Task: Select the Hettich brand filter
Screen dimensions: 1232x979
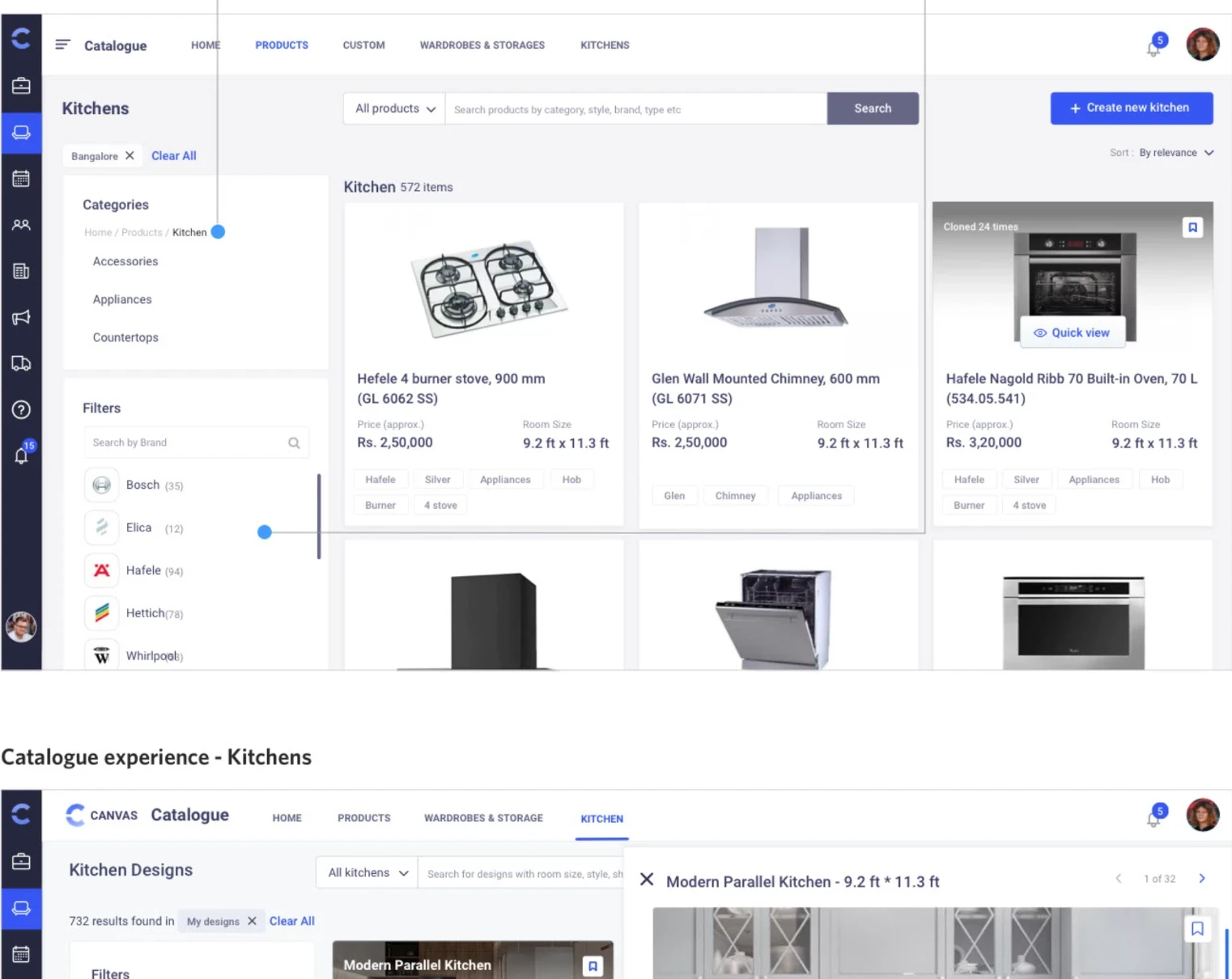Action: (x=134, y=613)
